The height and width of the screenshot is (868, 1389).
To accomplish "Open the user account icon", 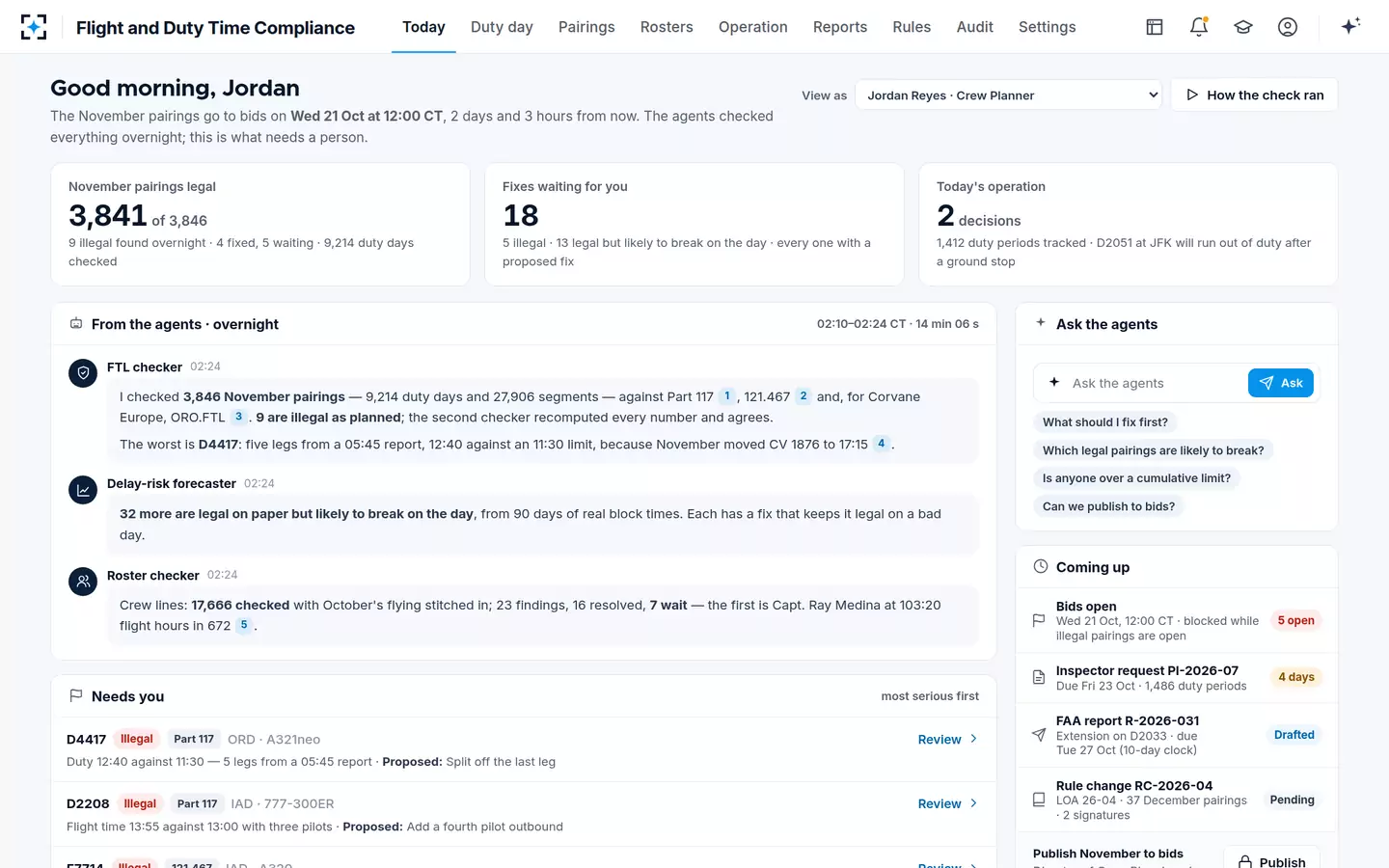I will pyautogui.click(x=1288, y=27).
